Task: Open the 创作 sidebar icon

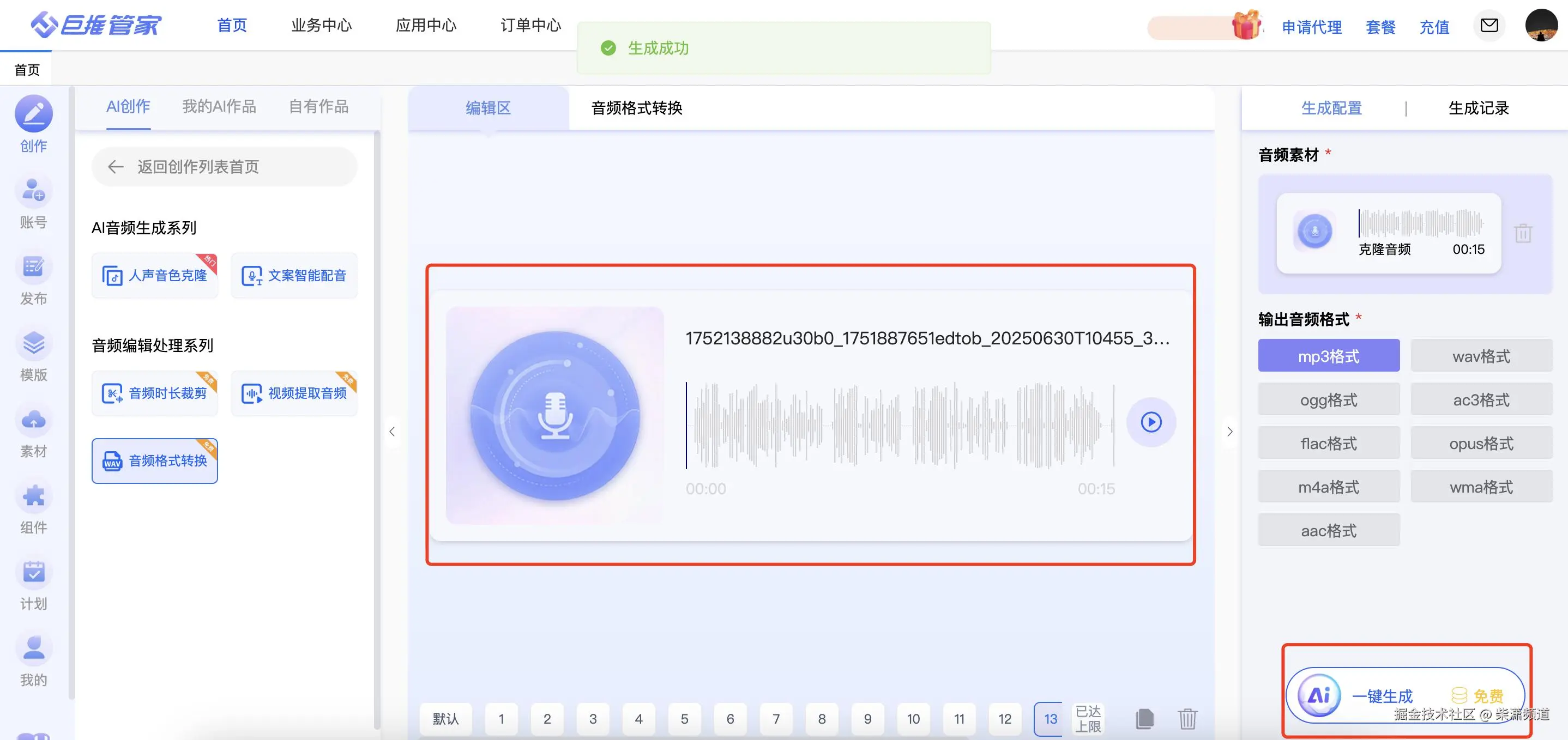Action: tap(33, 114)
